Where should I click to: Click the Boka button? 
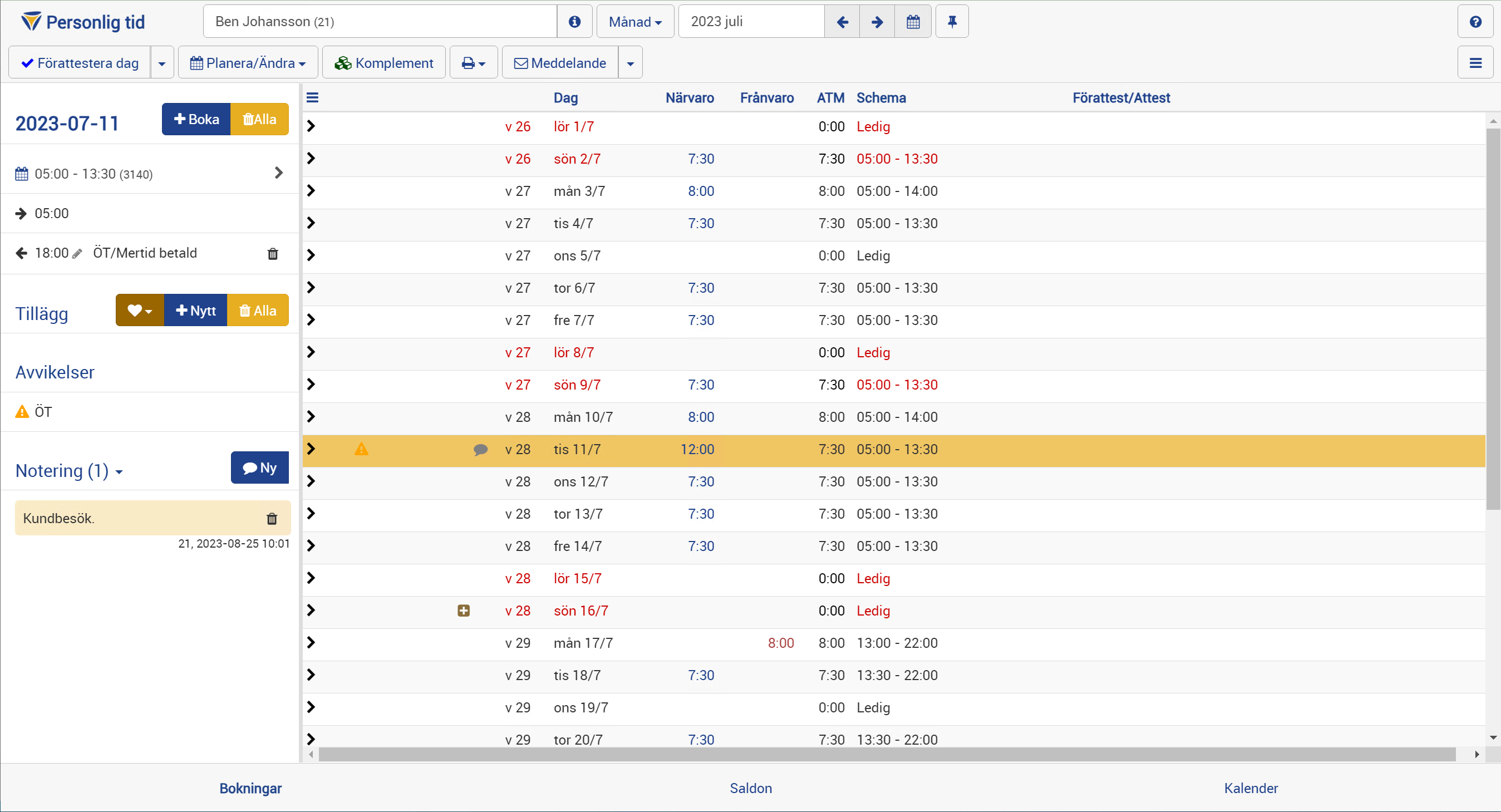pyautogui.click(x=196, y=120)
